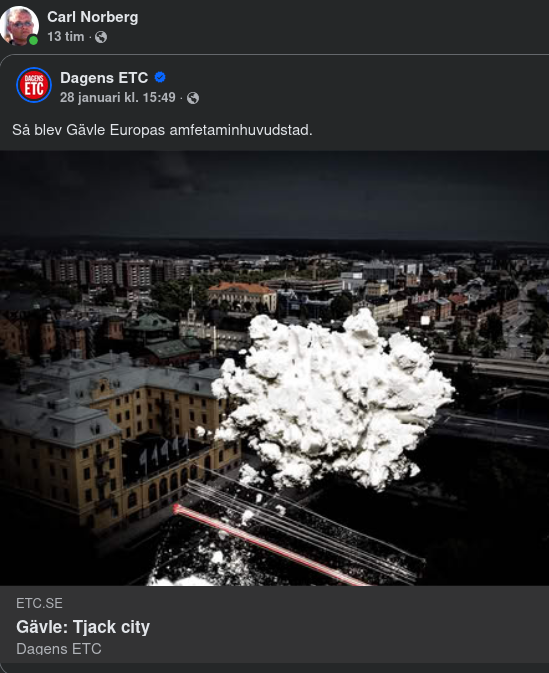Click the link preview footer card
The height and width of the screenshot is (673, 549).
[x=274, y=625]
